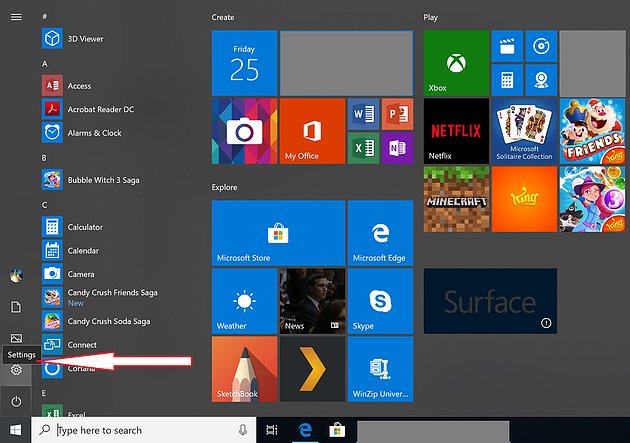Open the Candy Crush Friends tile
Screen dimensions: 630x443
click(x=592, y=131)
